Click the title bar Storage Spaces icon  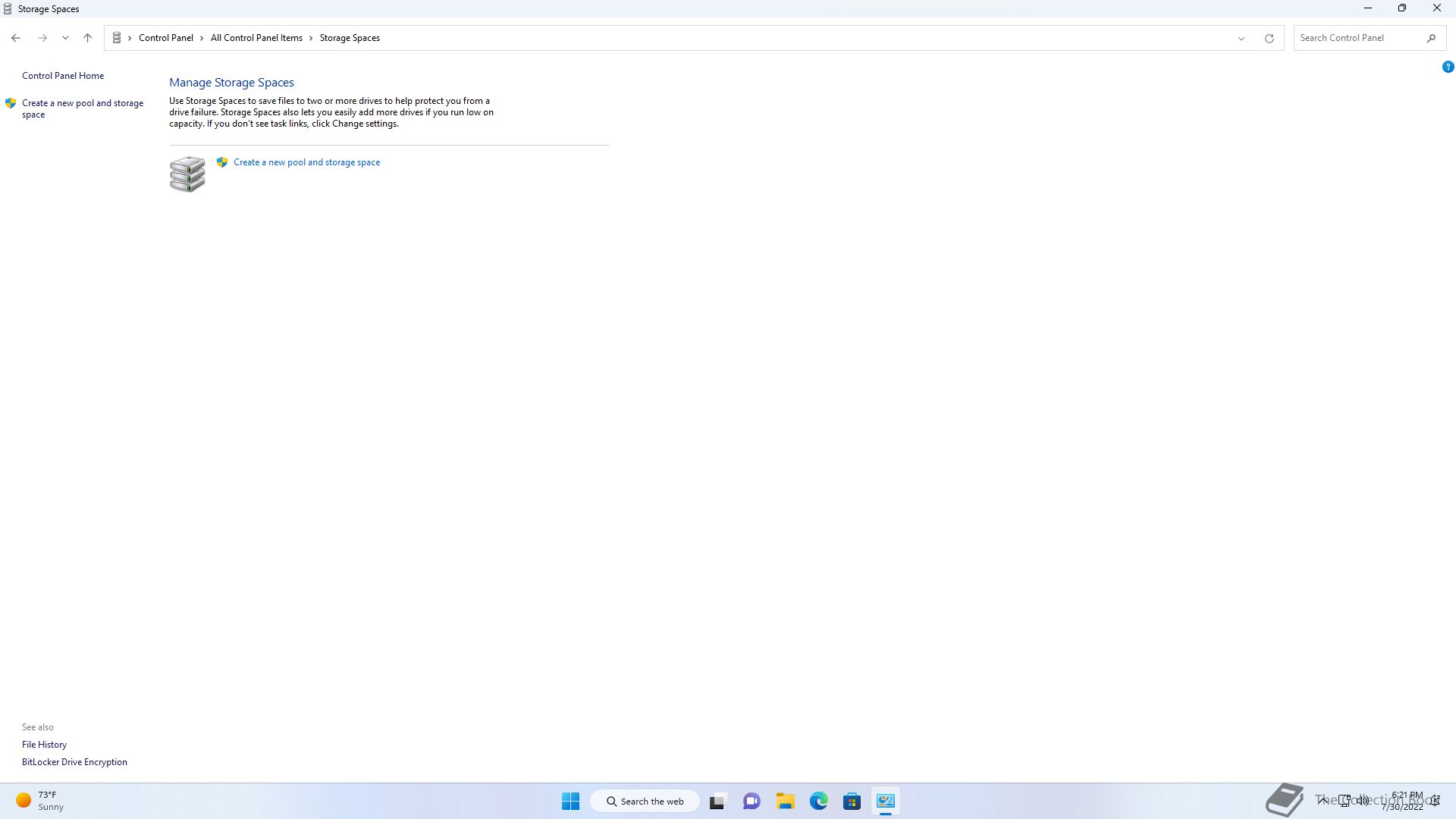(8, 9)
